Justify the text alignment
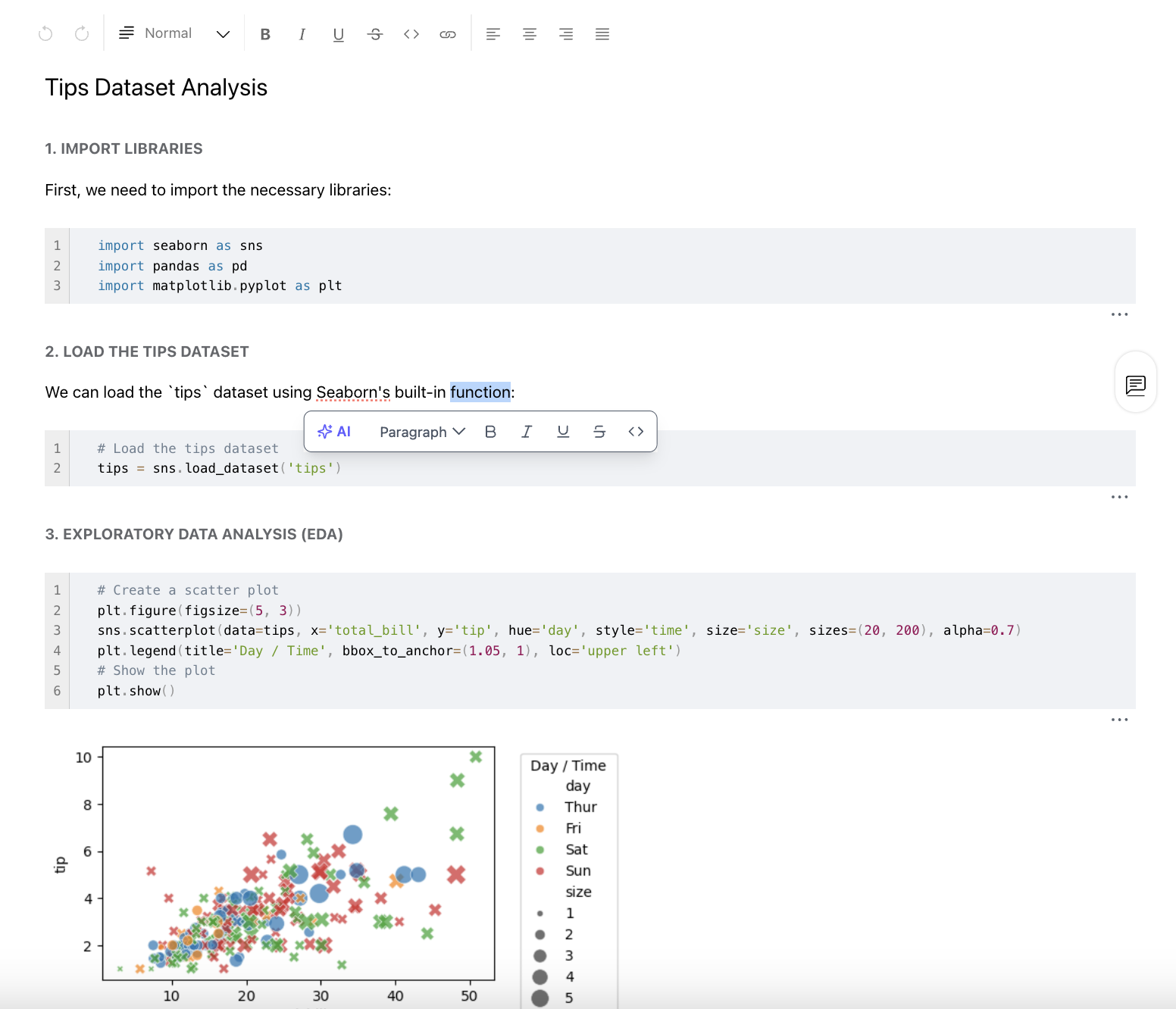Image resolution: width=1176 pixels, height=1009 pixels. click(x=602, y=34)
